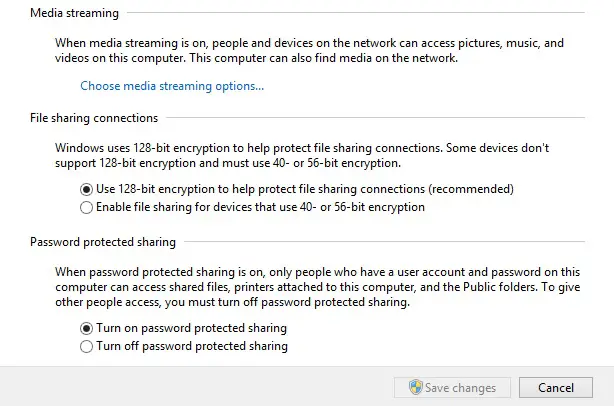Click the Media streaming section heading
This screenshot has height=406, width=614.
74,13
